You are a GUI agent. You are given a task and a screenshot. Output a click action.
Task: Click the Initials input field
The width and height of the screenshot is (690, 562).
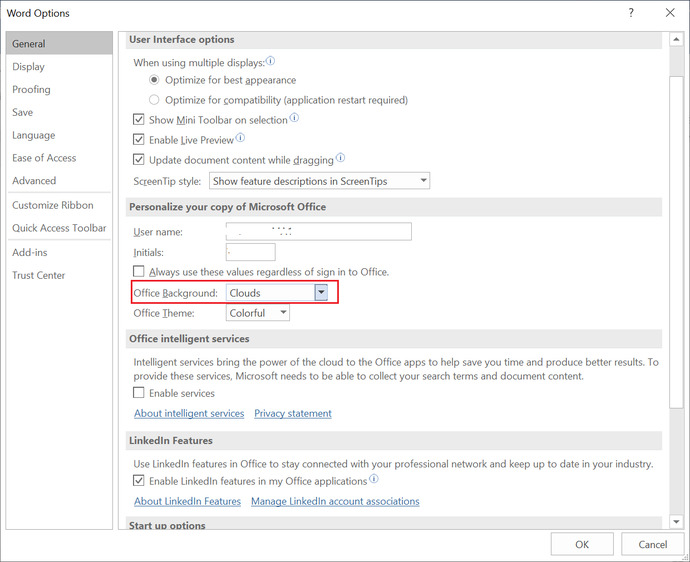coord(251,252)
